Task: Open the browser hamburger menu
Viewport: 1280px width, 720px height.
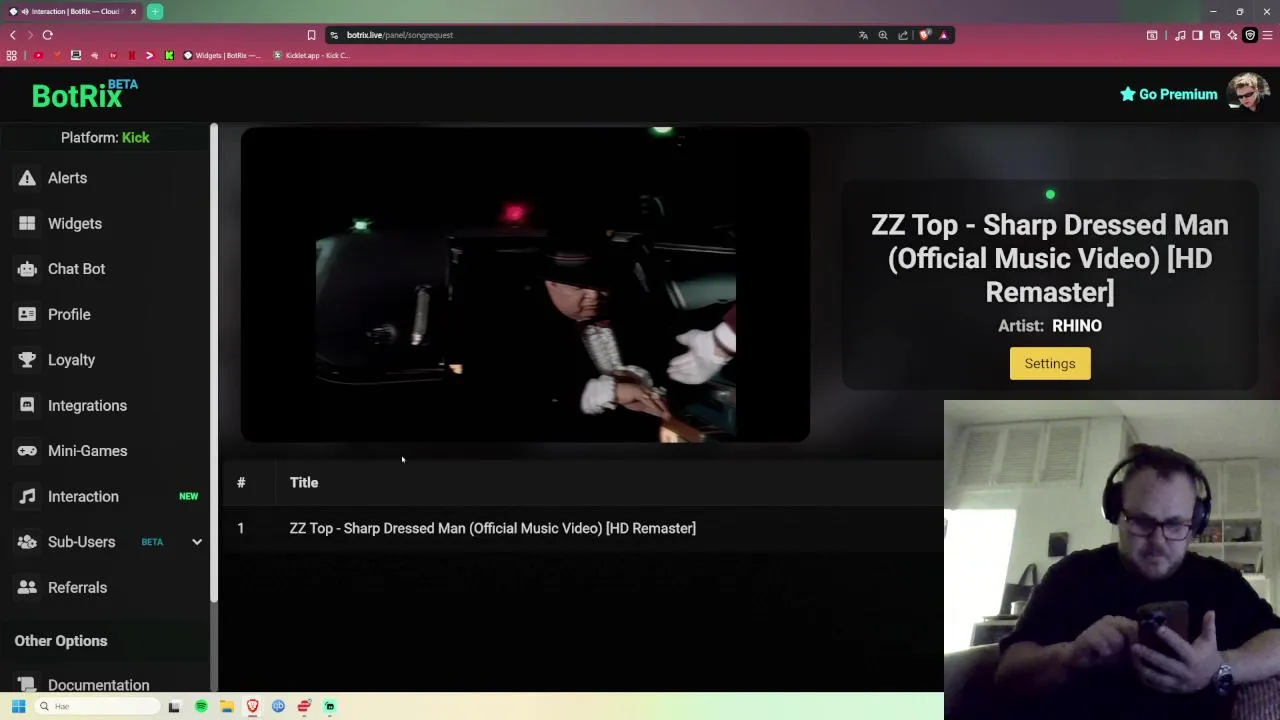Action: tap(1267, 35)
